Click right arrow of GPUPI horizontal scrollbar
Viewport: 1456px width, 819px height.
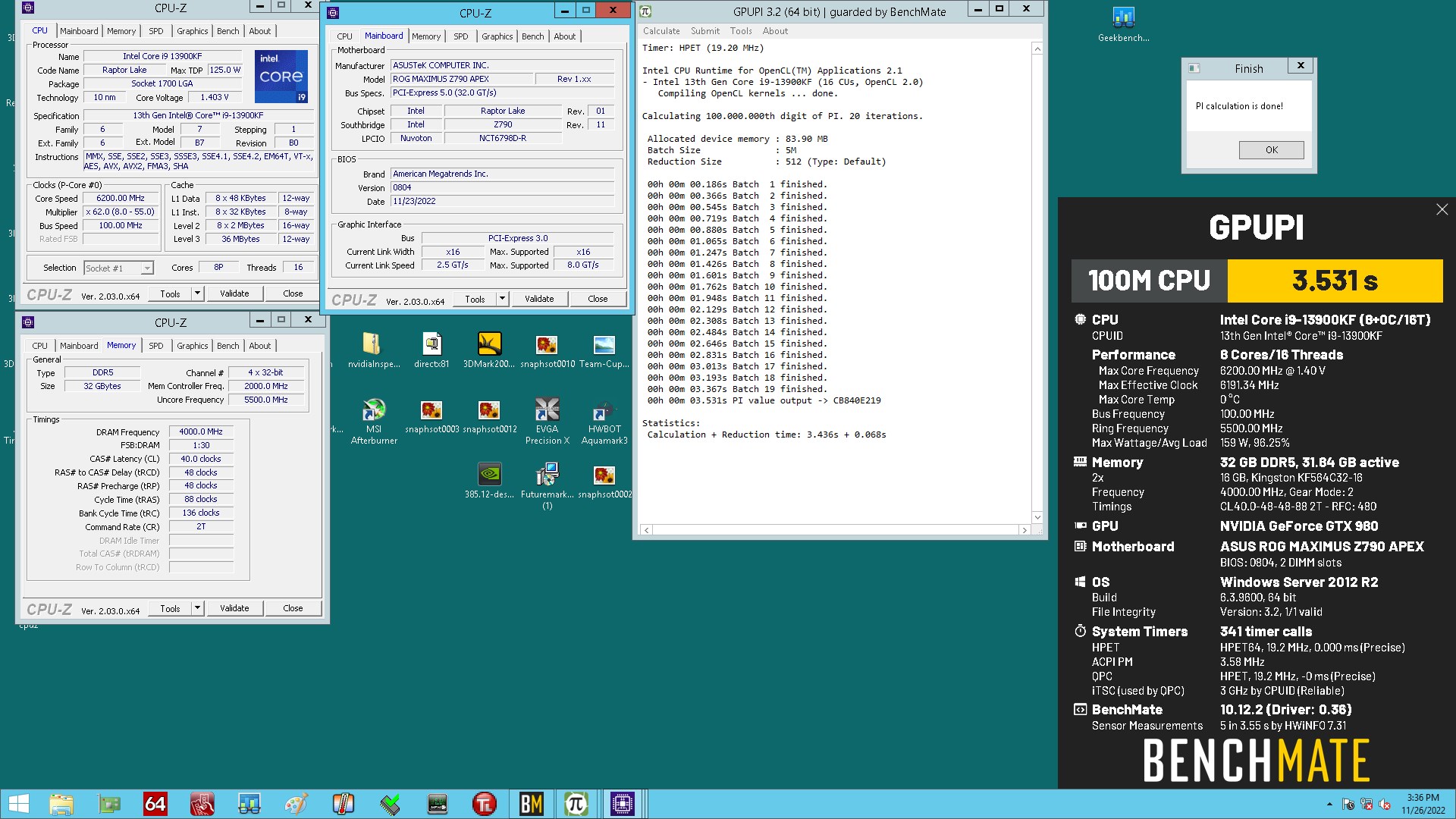(x=1025, y=530)
